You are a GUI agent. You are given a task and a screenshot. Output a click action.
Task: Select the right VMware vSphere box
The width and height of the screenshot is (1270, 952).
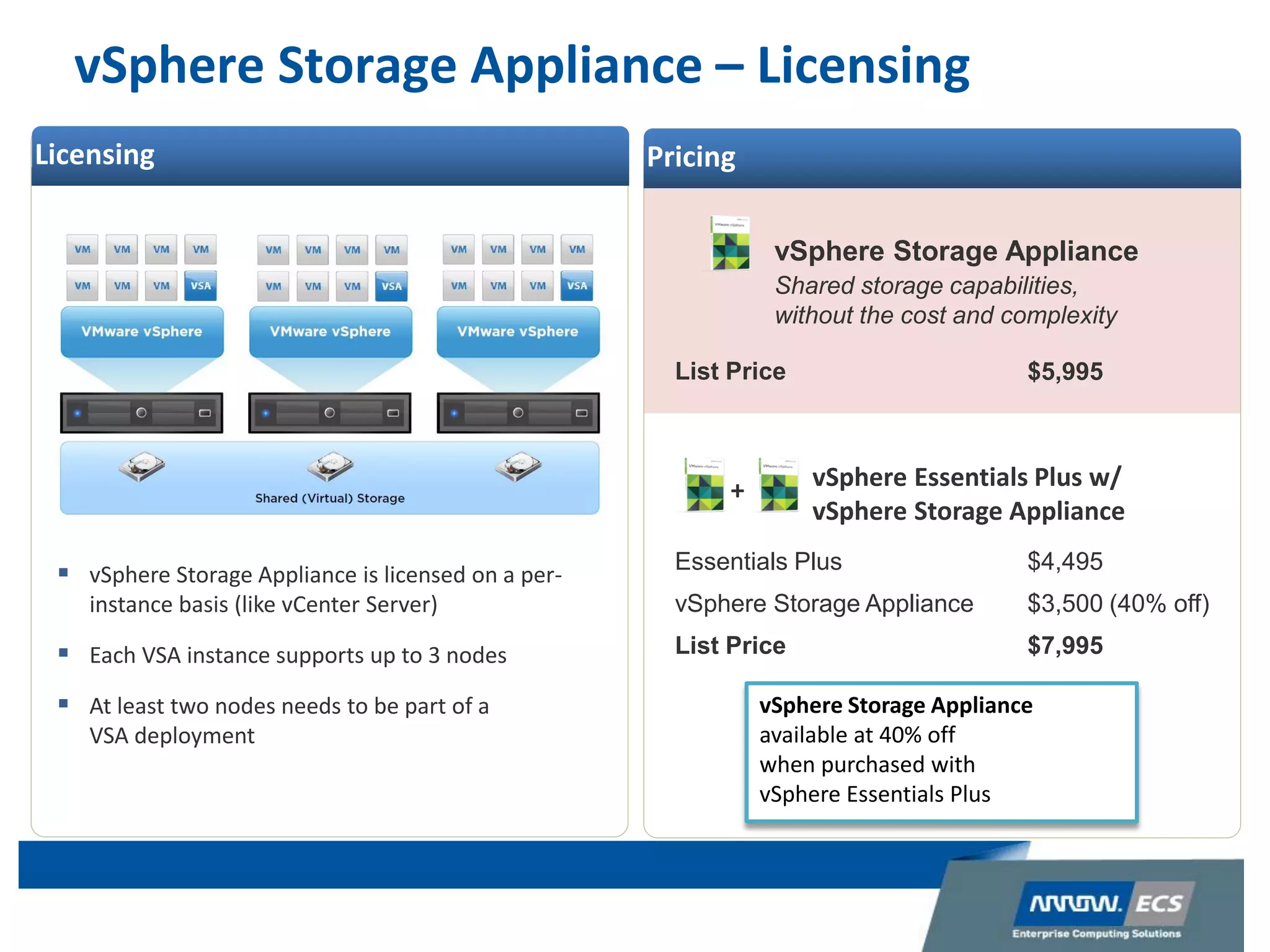pyautogui.click(x=518, y=332)
